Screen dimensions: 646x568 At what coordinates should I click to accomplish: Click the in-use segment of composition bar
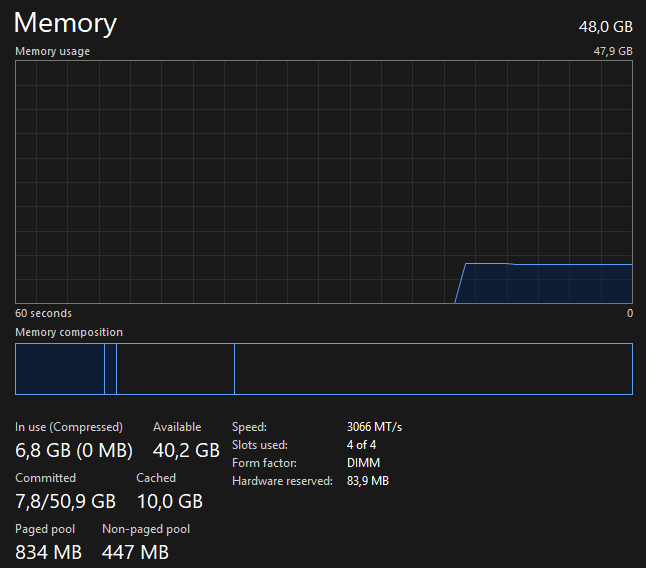[60, 369]
